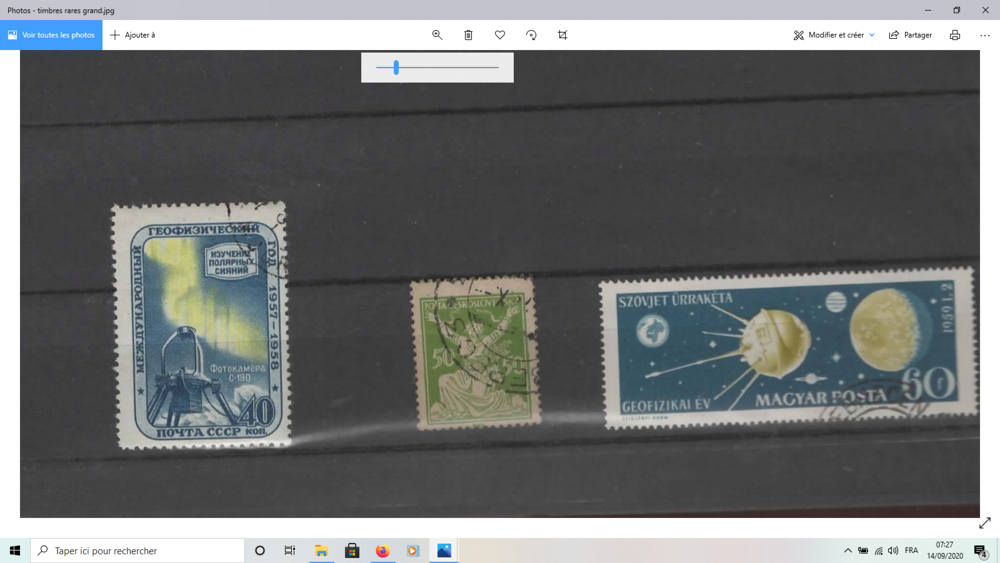Click the Magyar Posta space stamp
This screenshot has height=563, width=1000.
[788, 347]
